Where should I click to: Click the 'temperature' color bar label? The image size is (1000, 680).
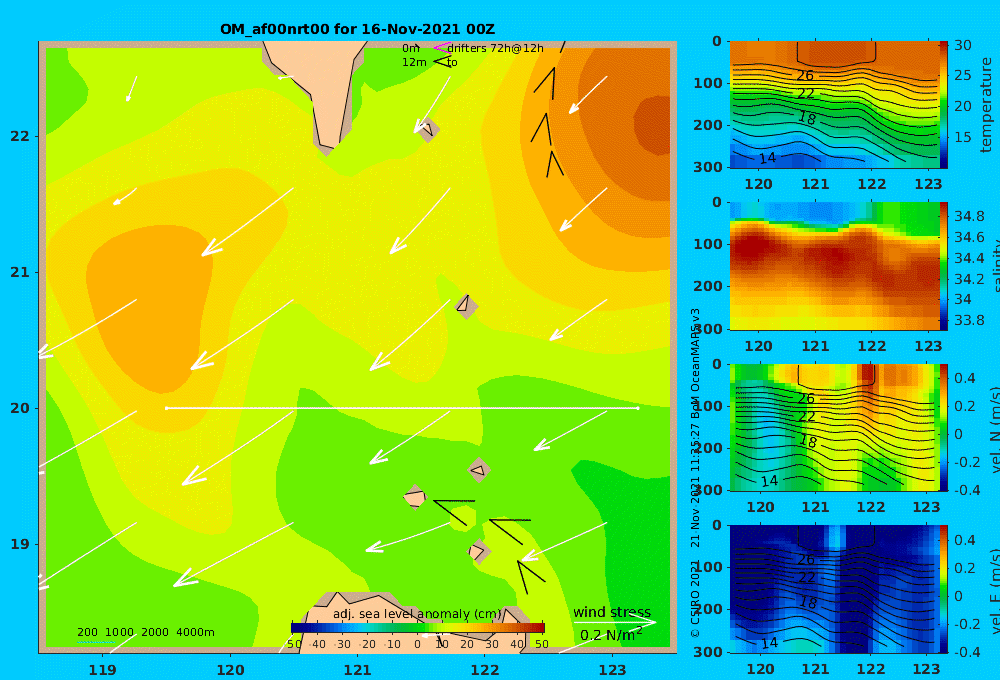(x=986, y=105)
